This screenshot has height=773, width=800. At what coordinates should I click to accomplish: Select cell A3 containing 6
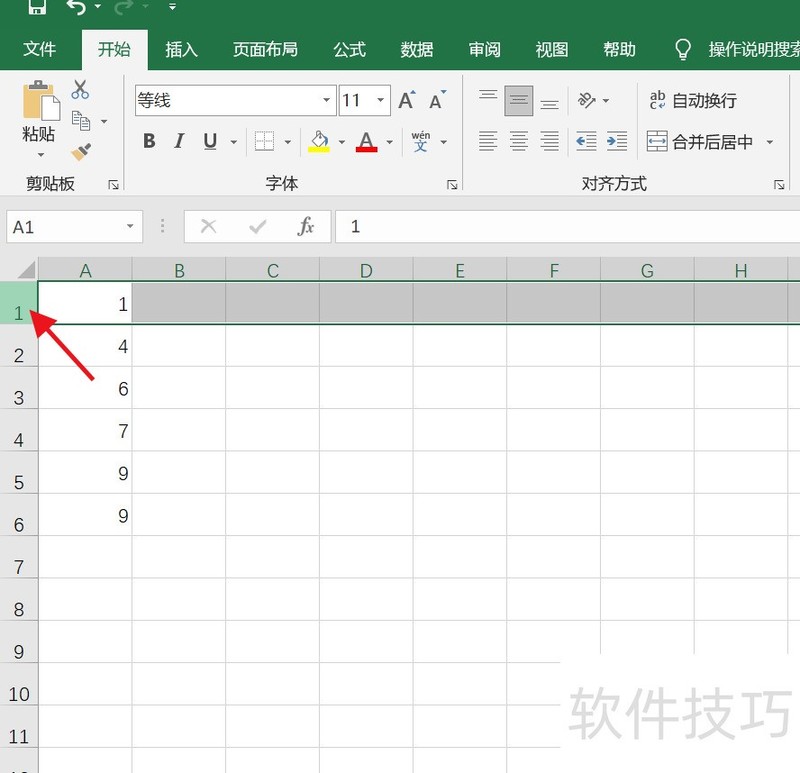click(x=85, y=388)
